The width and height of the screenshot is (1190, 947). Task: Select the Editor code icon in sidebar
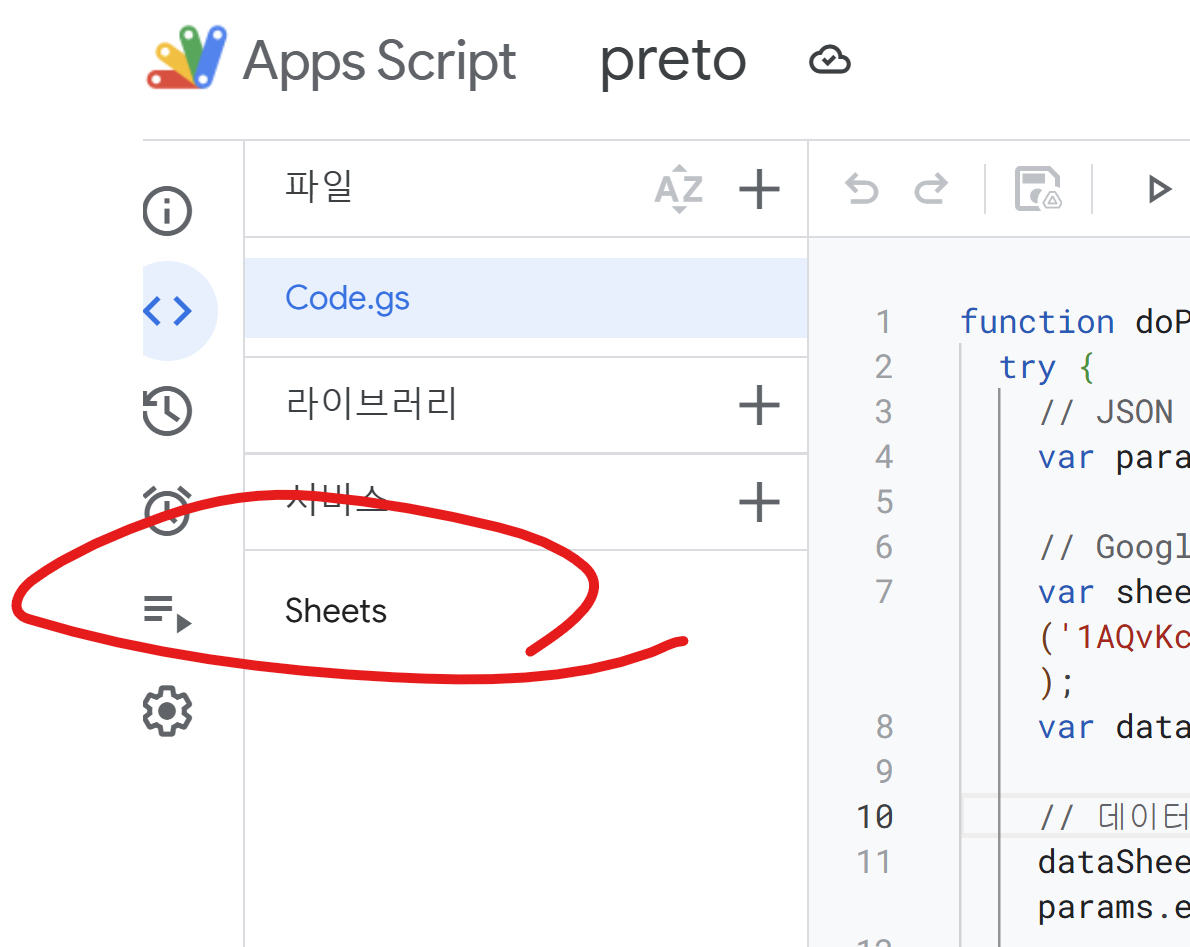click(168, 310)
